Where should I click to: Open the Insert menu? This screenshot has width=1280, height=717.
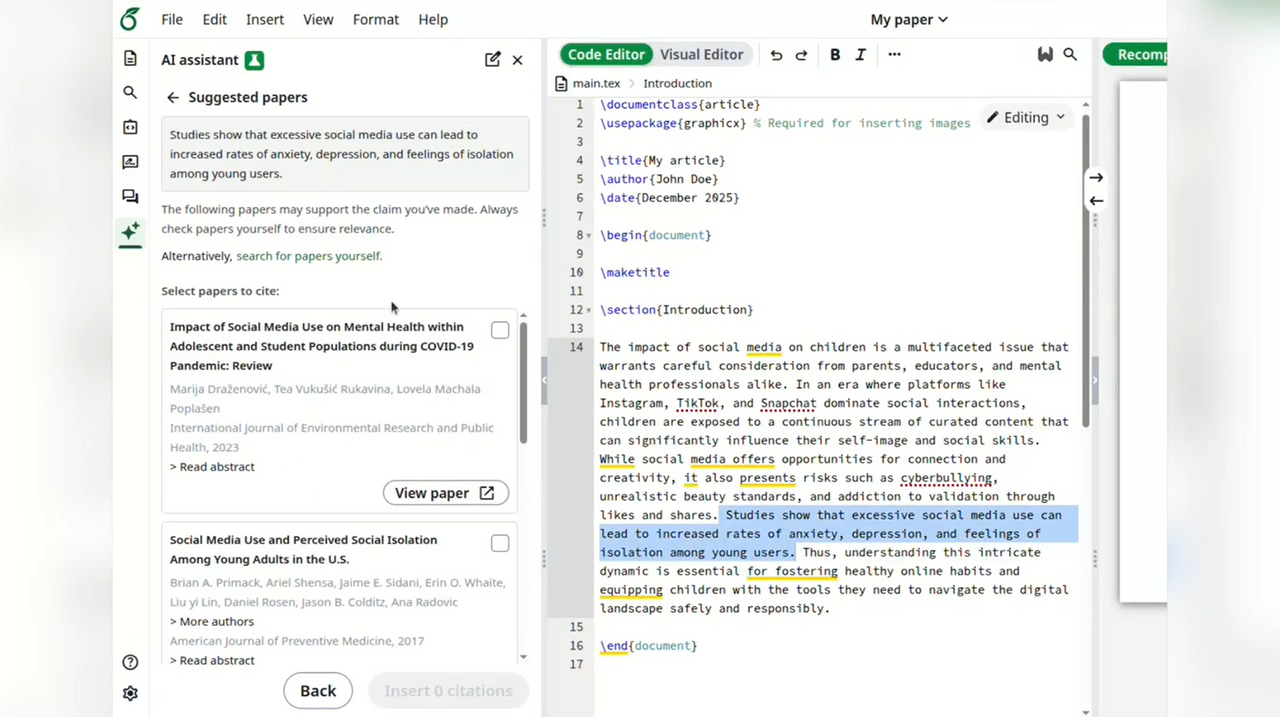(264, 19)
